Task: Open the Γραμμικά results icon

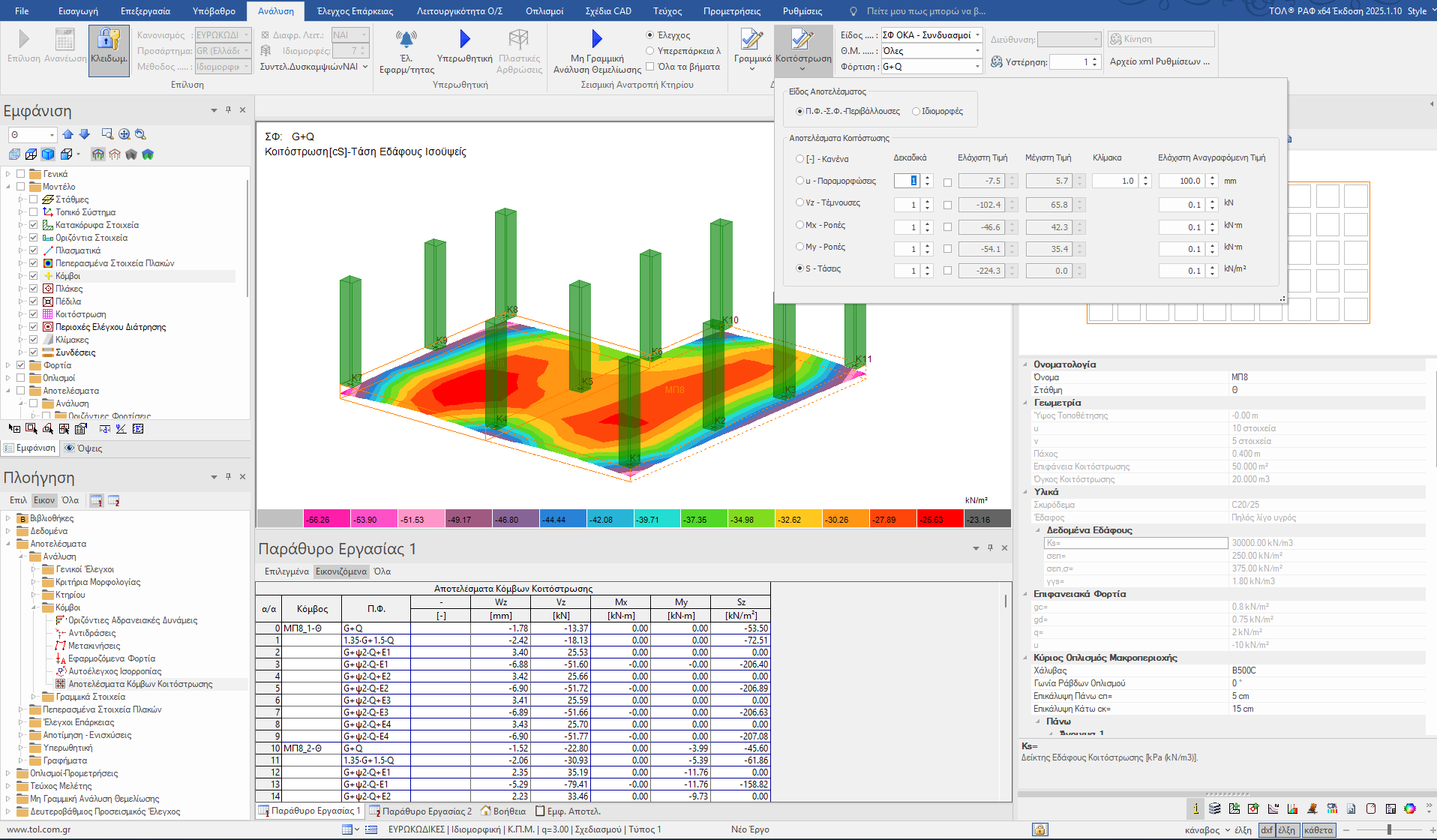Action: 751,40
